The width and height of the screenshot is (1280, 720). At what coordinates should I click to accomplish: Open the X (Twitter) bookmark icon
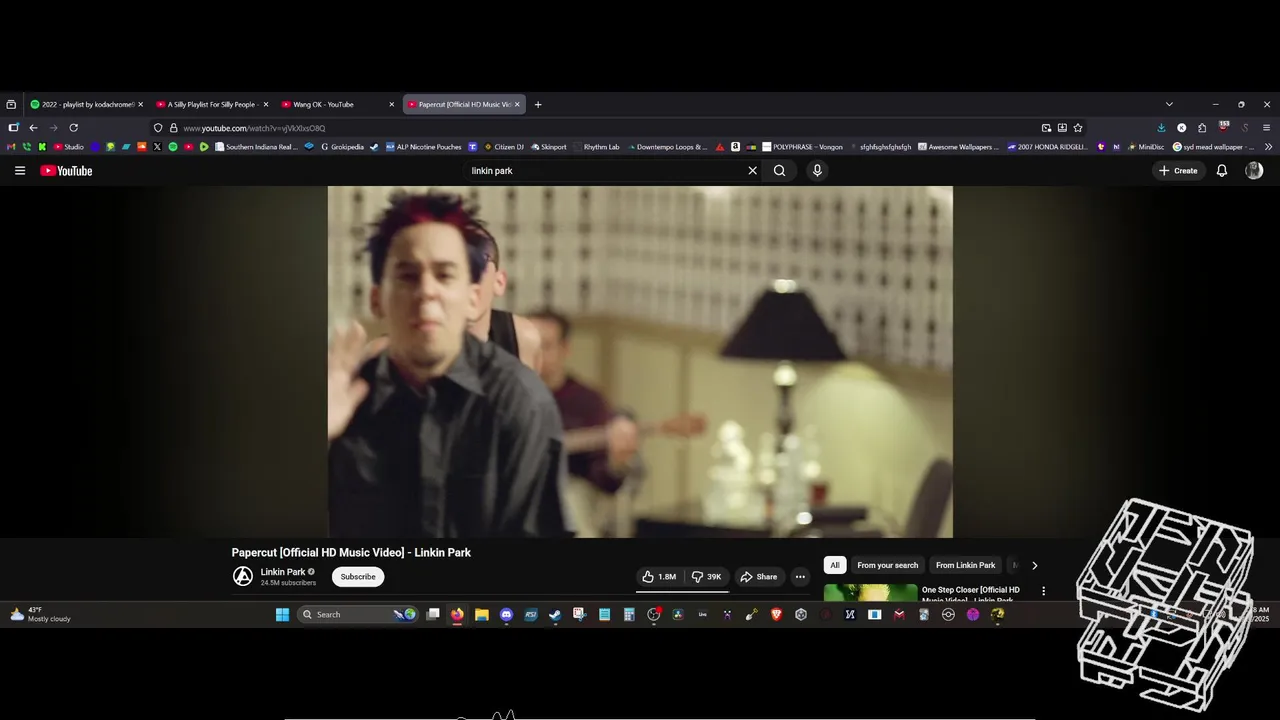(x=157, y=147)
